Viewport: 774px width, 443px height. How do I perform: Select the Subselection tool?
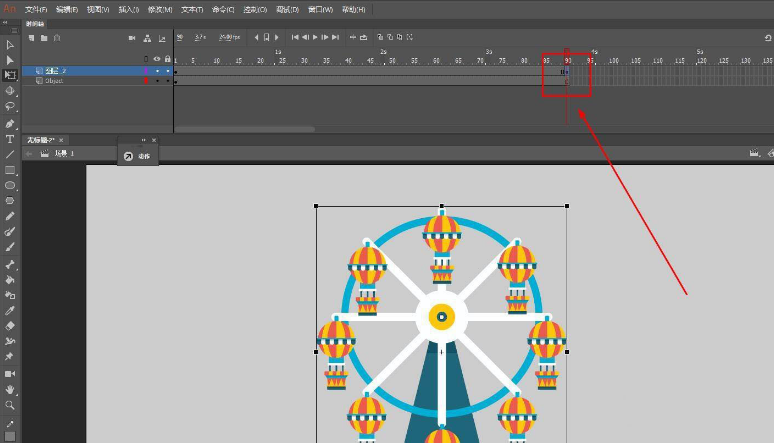coord(10,60)
